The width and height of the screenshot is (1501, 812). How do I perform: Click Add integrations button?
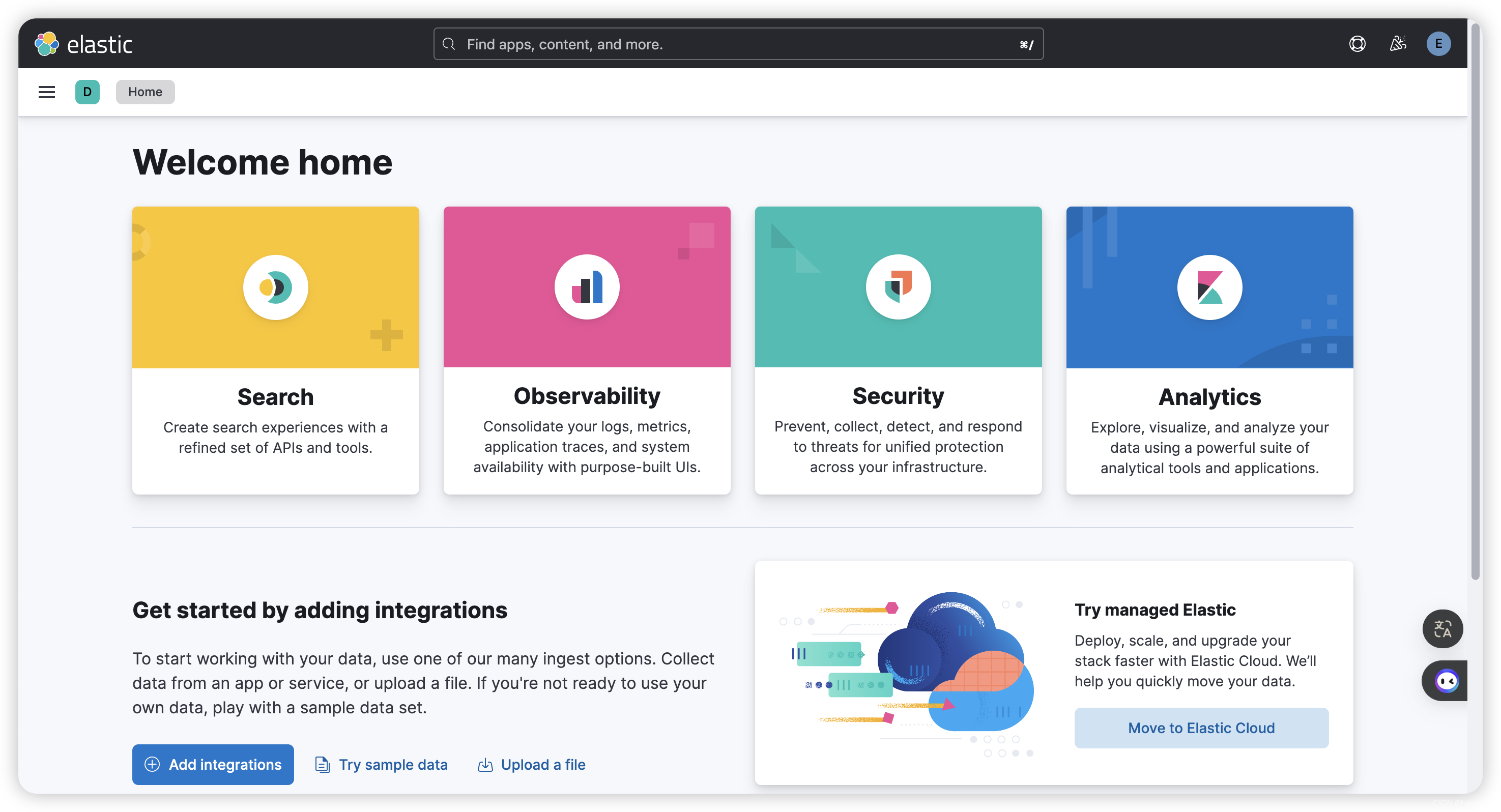(x=213, y=763)
